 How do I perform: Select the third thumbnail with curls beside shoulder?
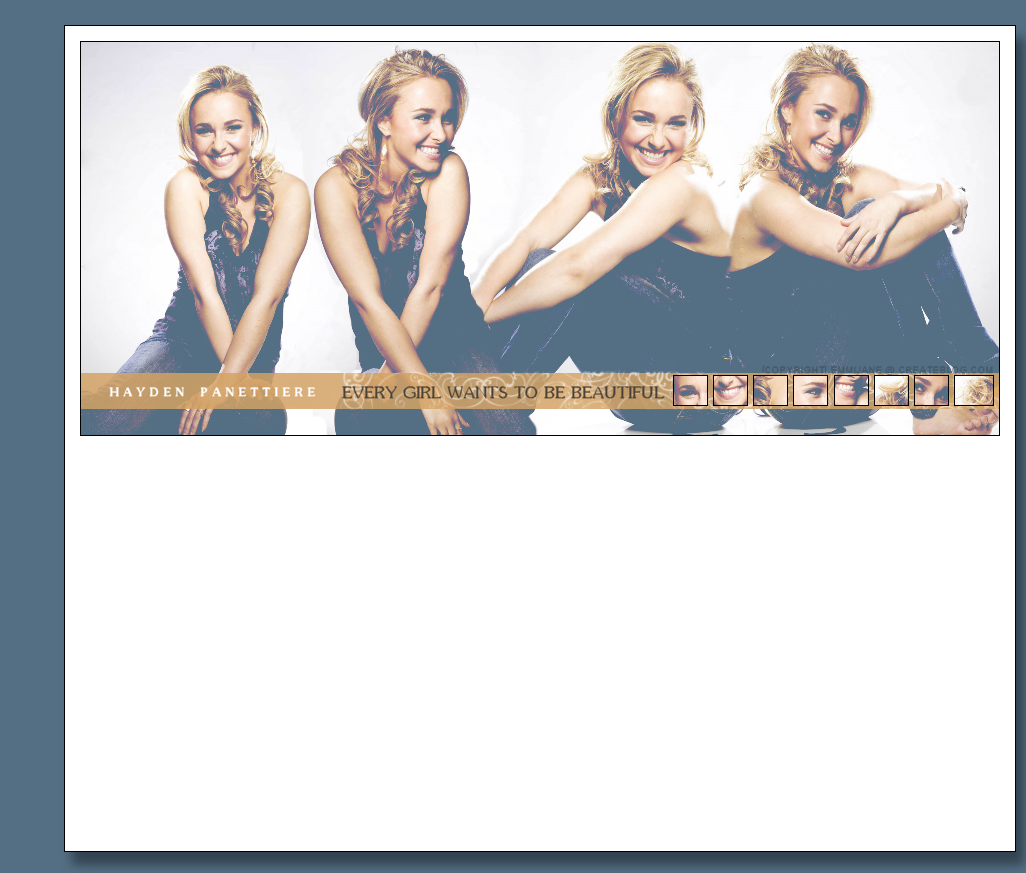770,391
